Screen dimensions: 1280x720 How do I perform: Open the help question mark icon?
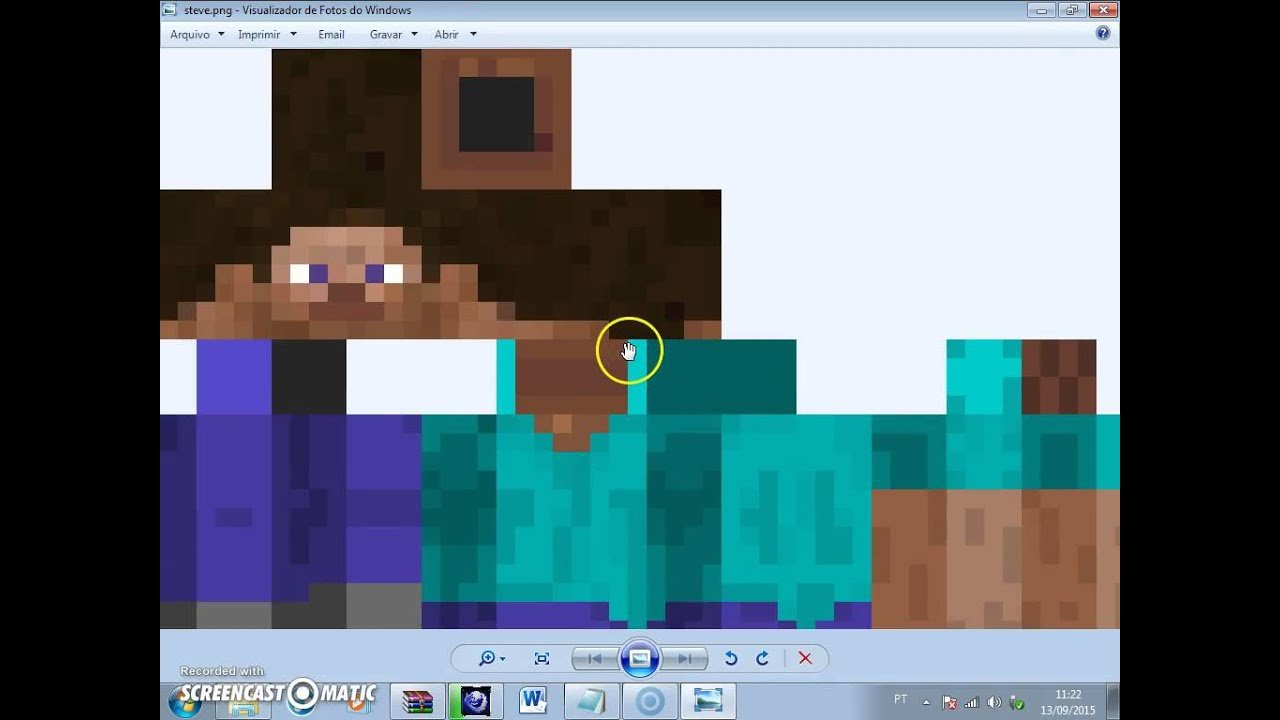pyautogui.click(x=1103, y=33)
